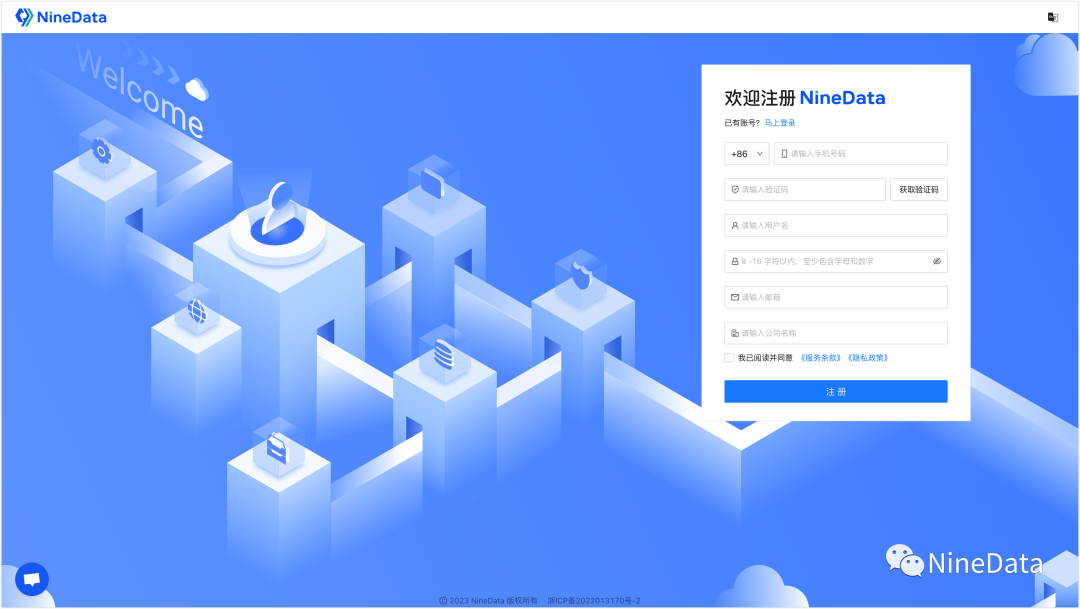Click the NineData logo in header
Screen dimensions: 1080x609
61,17
